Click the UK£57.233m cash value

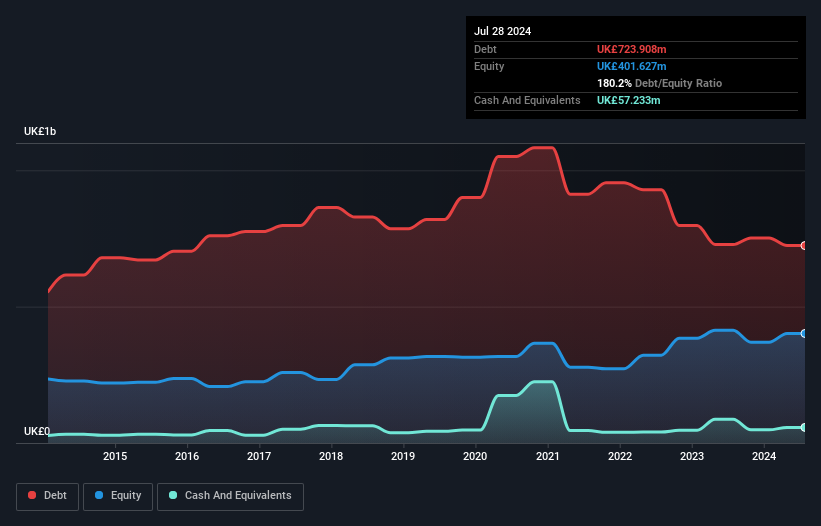point(628,100)
